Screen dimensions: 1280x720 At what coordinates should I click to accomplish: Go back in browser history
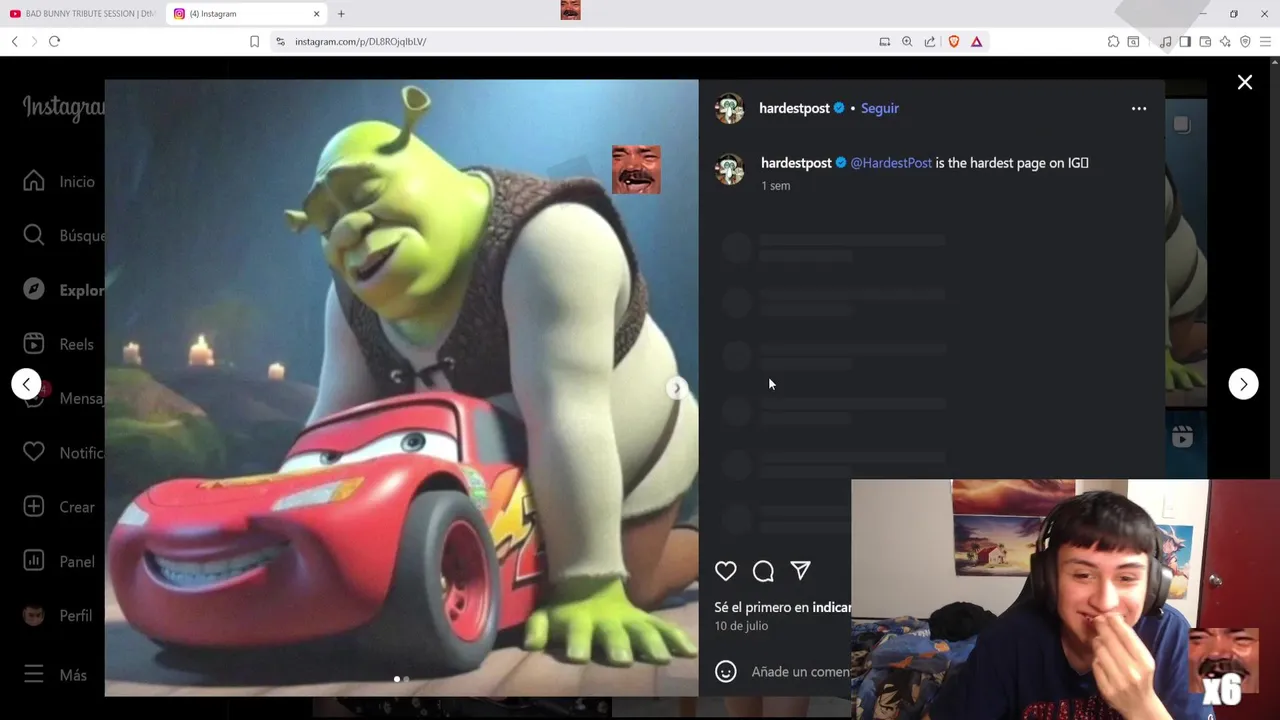pyautogui.click(x=14, y=41)
